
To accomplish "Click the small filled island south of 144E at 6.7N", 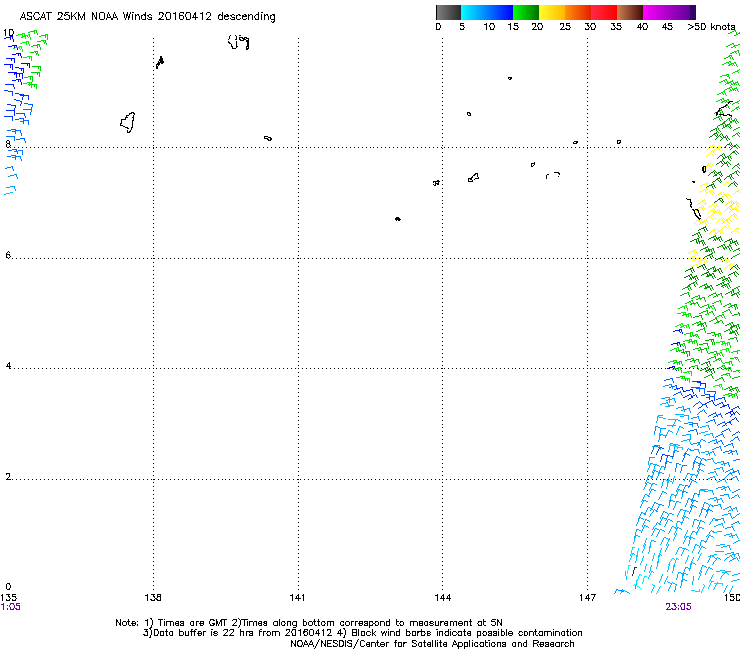I will [x=398, y=219].
